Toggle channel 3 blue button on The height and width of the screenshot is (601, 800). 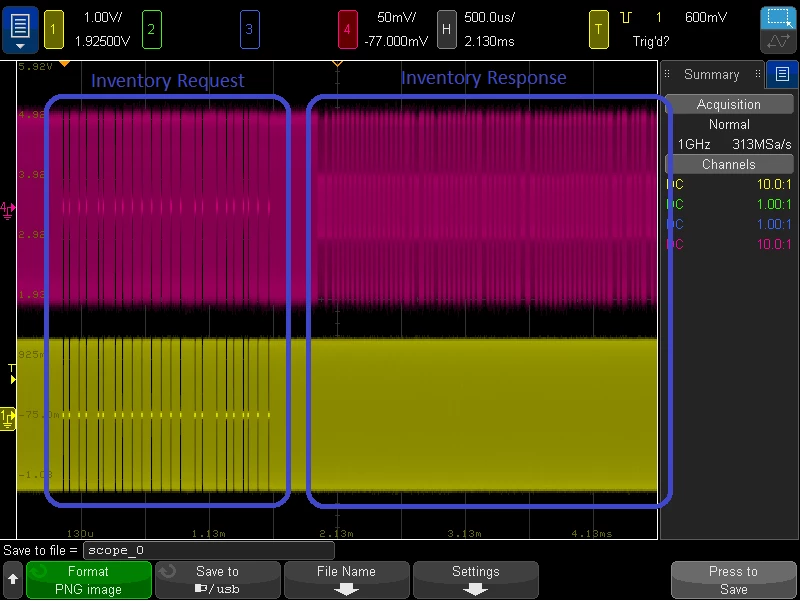coord(249,30)
